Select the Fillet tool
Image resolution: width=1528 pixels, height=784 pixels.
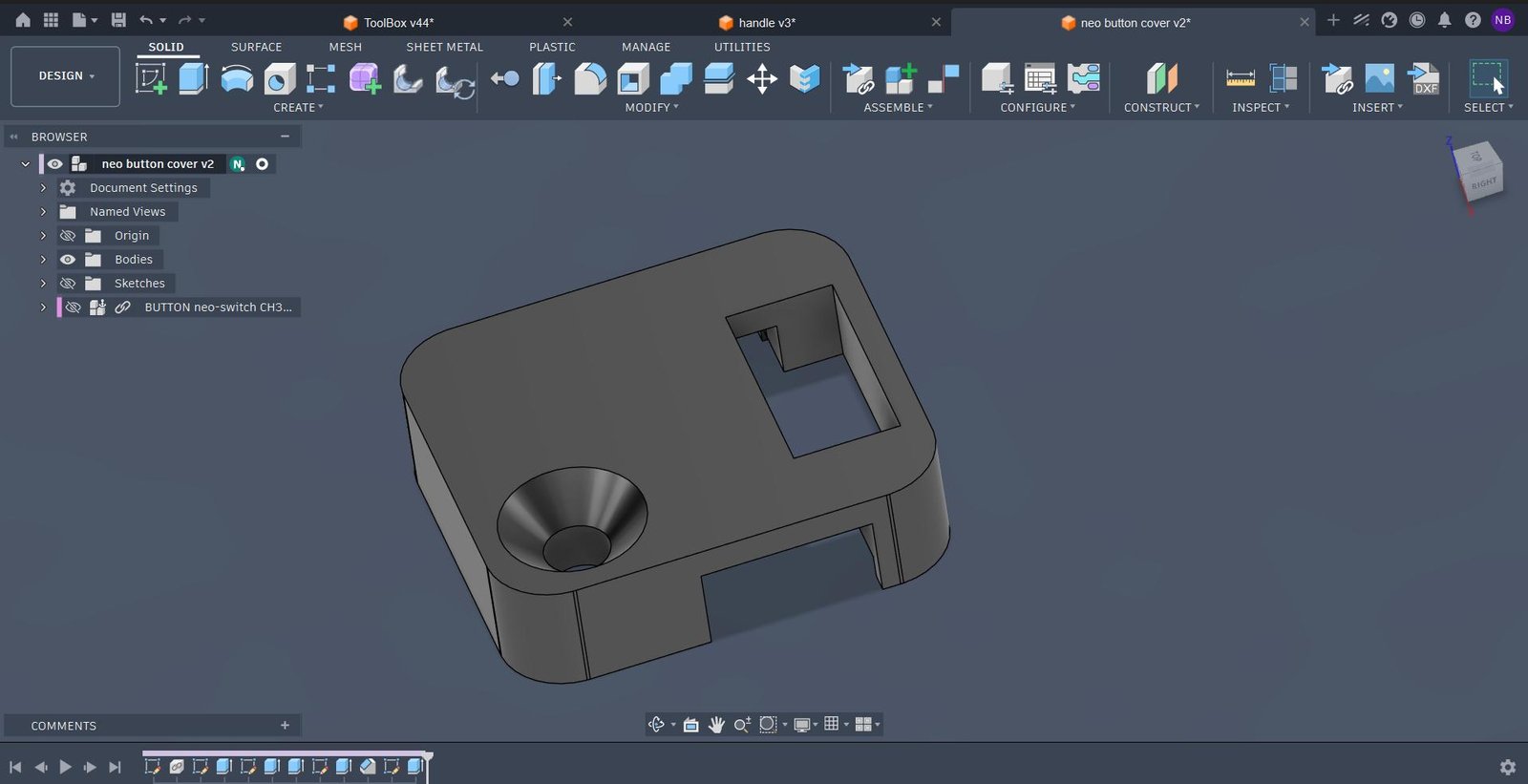pos(590,78)
